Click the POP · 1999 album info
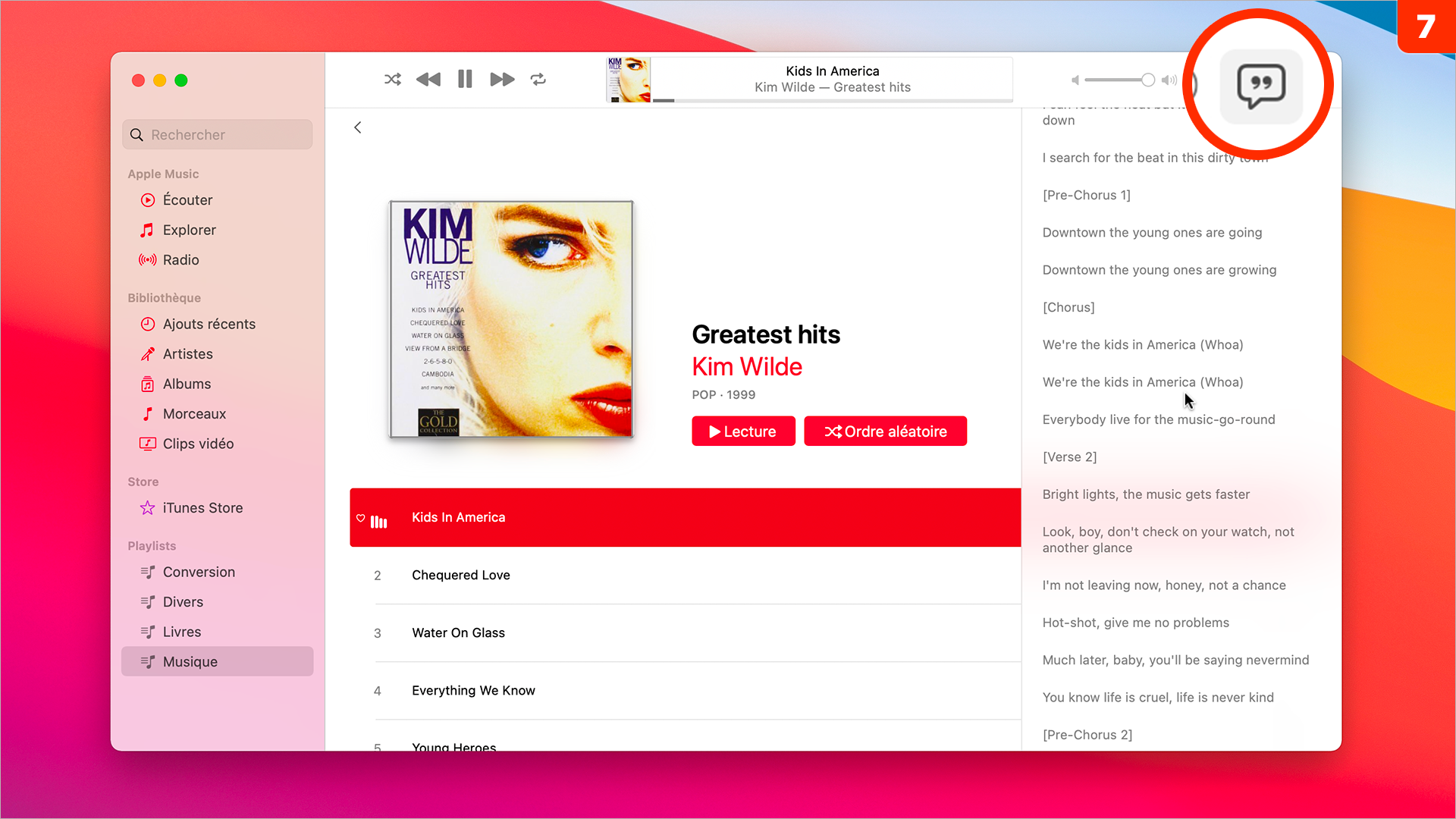 click(x=723, y=395)
